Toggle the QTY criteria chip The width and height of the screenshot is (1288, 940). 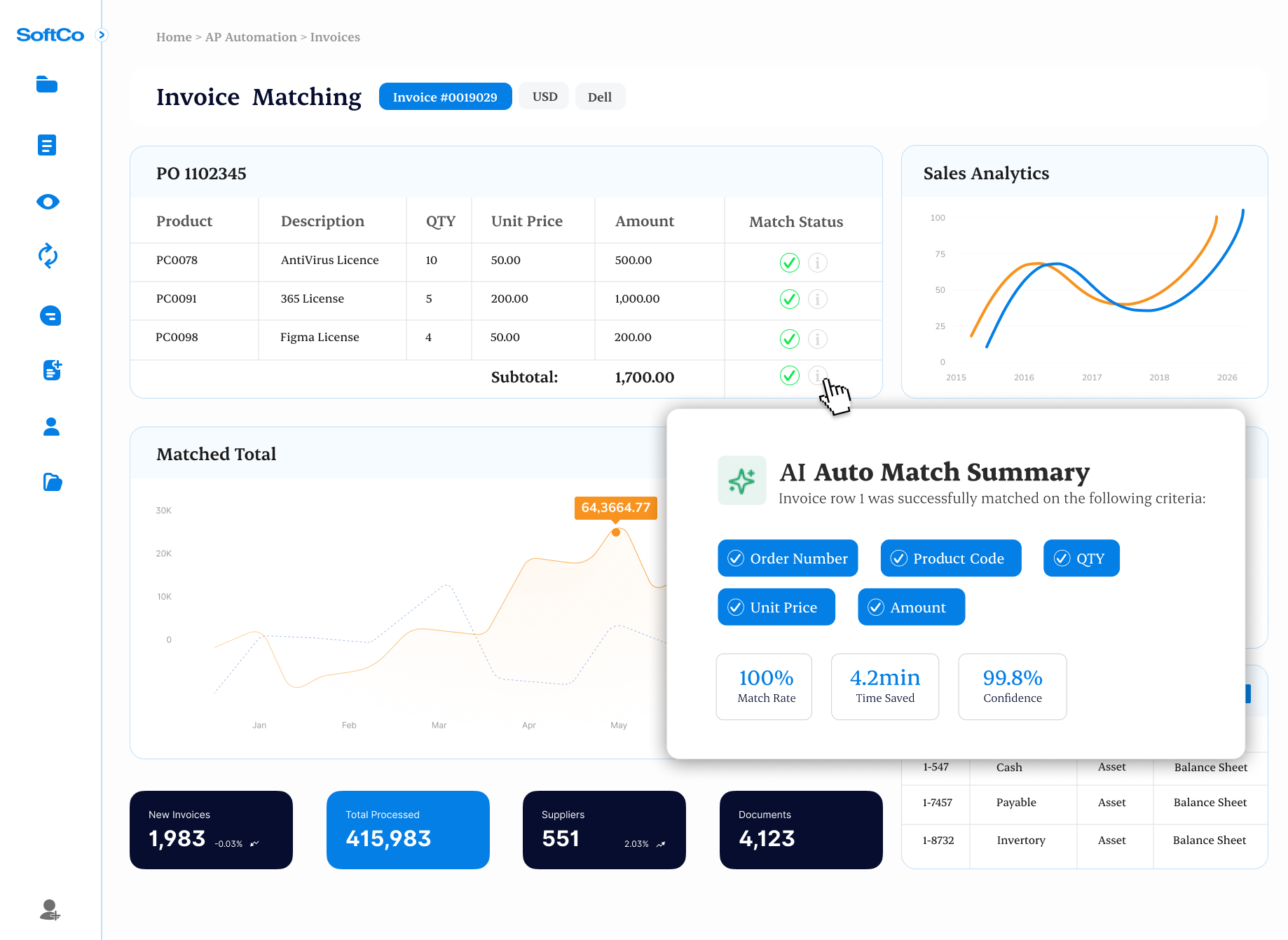pyautogui.click(x=1081, y=558)
